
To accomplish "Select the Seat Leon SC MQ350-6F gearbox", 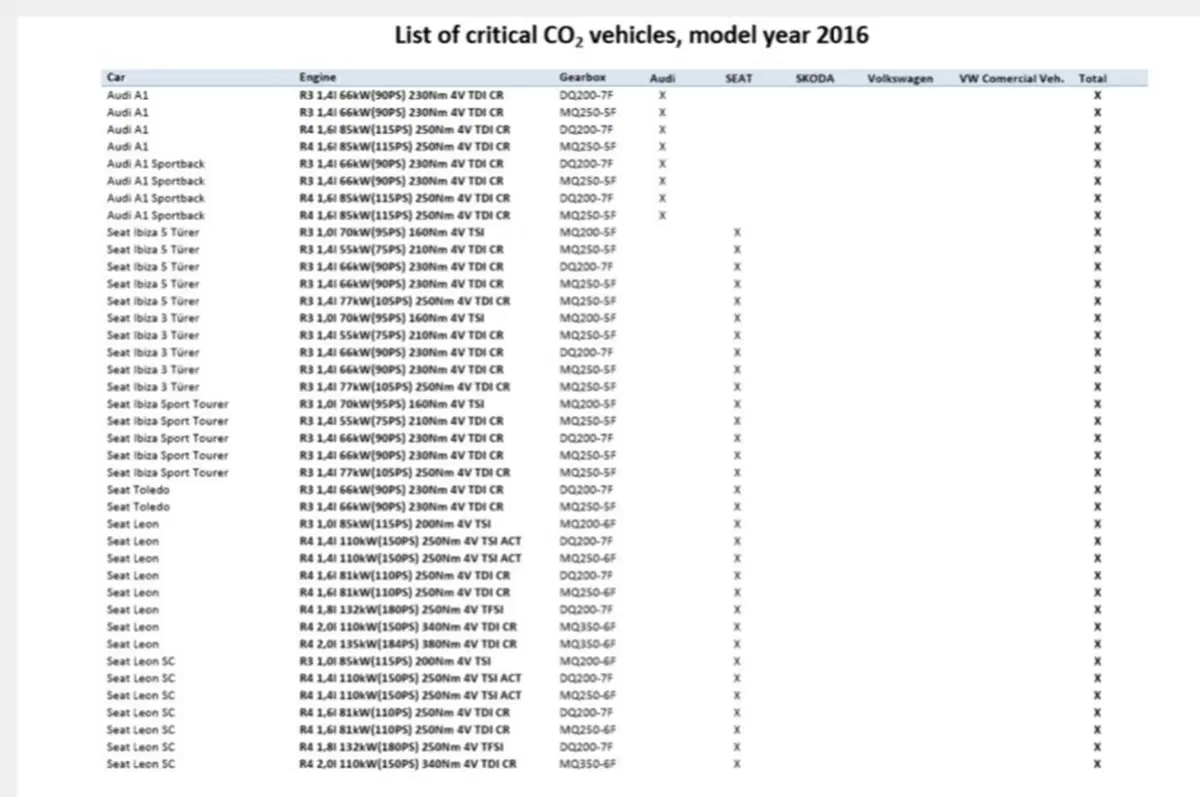I will [x=587, y=764].
